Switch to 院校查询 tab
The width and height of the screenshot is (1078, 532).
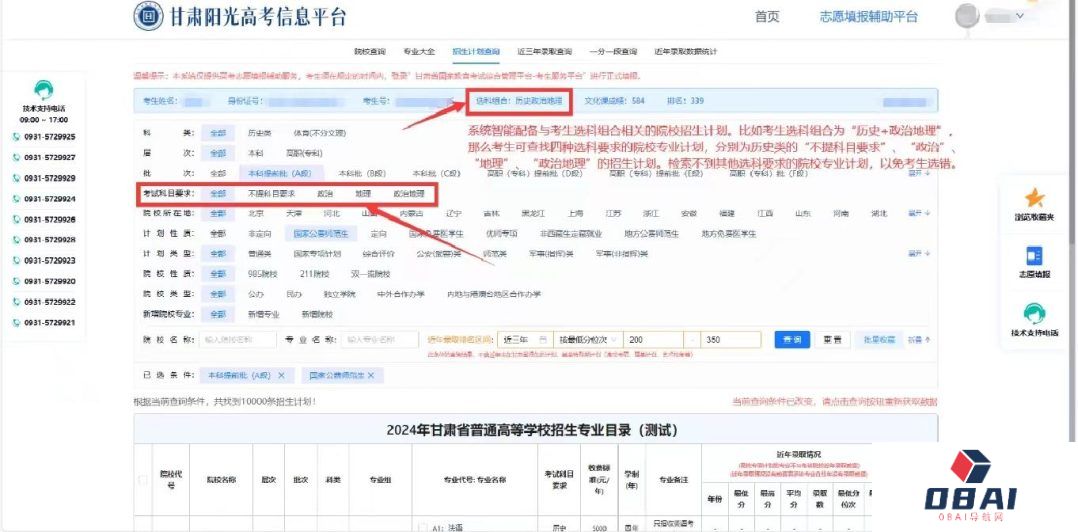pos(370,52)
